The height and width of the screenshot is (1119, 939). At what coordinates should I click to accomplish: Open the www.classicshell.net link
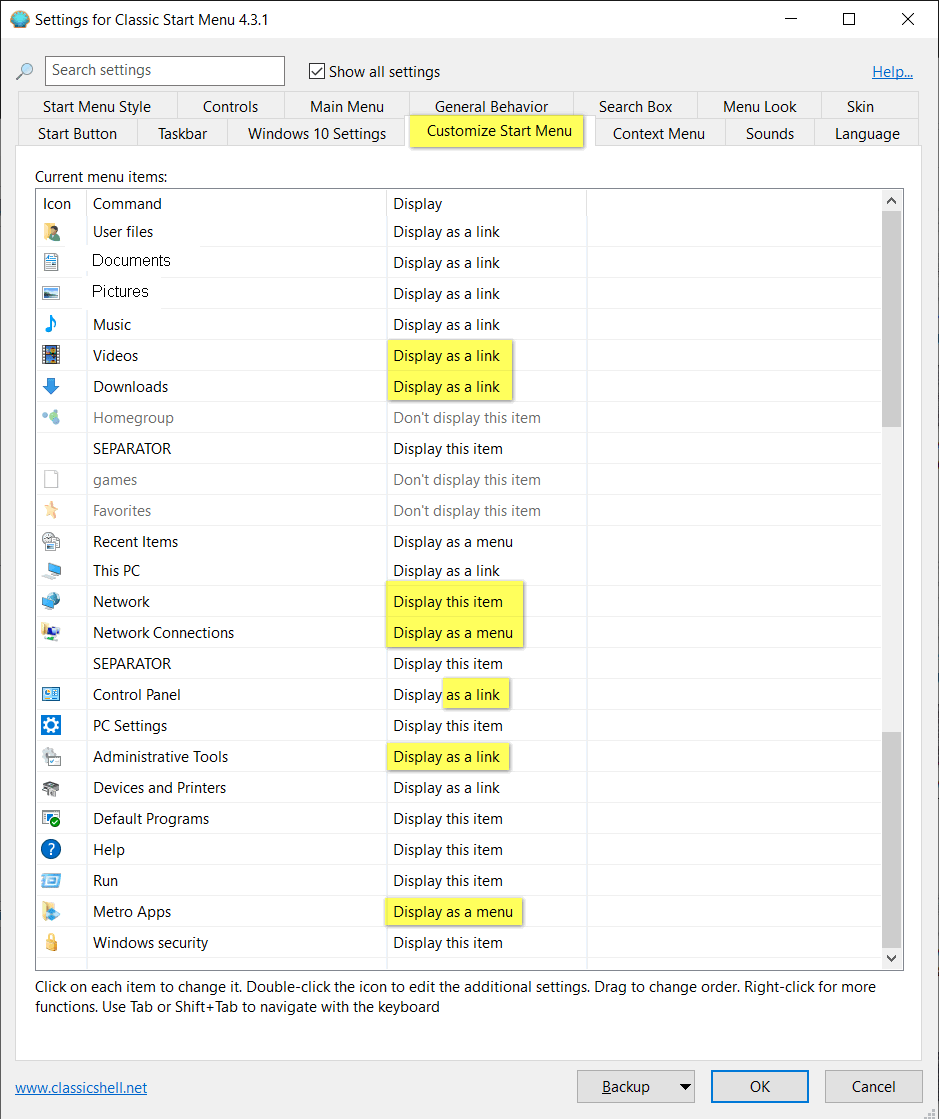coord(81,1088)
